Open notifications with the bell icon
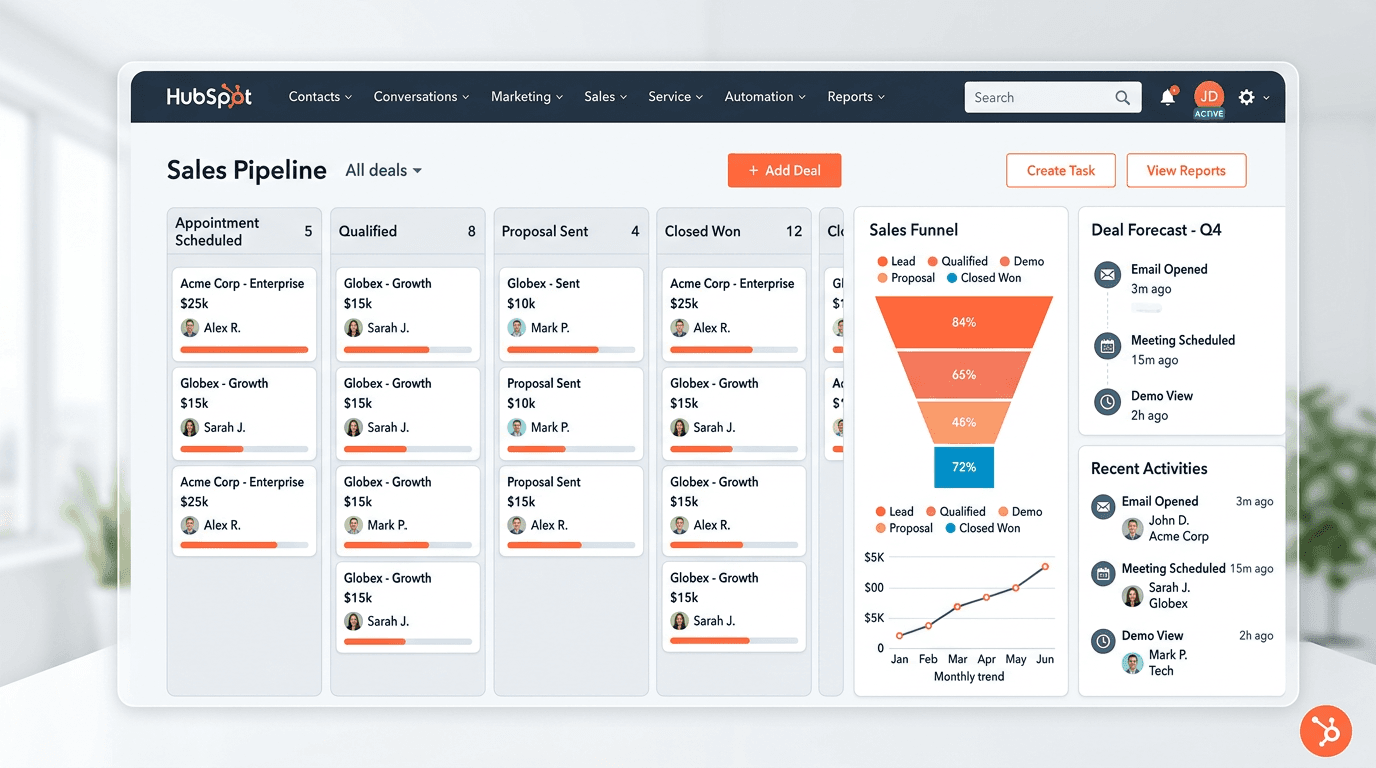Image resolution: width=1376 pixels, height=768 pixels. tap(1168, 97)
